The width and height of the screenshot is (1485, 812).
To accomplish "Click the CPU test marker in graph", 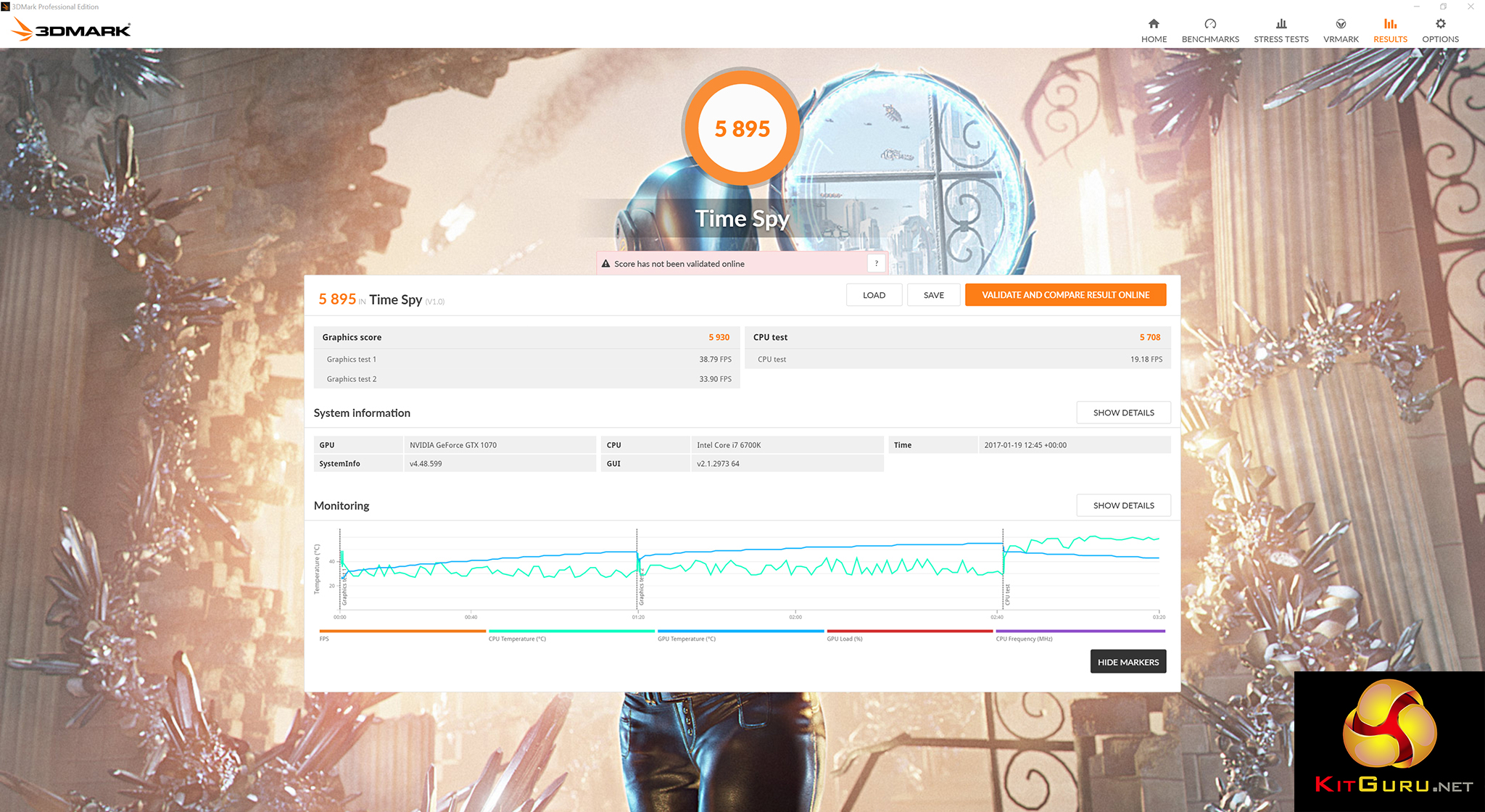I will coord(1007,594).
